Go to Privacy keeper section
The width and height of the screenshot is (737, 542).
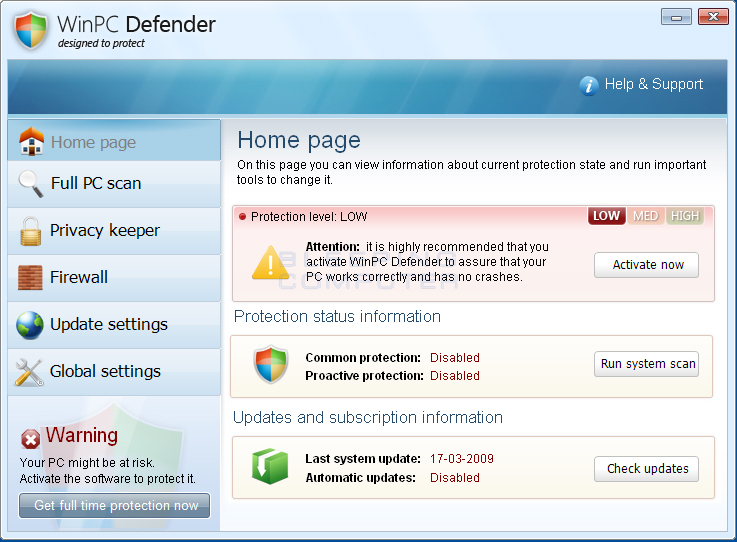[114, 231]
